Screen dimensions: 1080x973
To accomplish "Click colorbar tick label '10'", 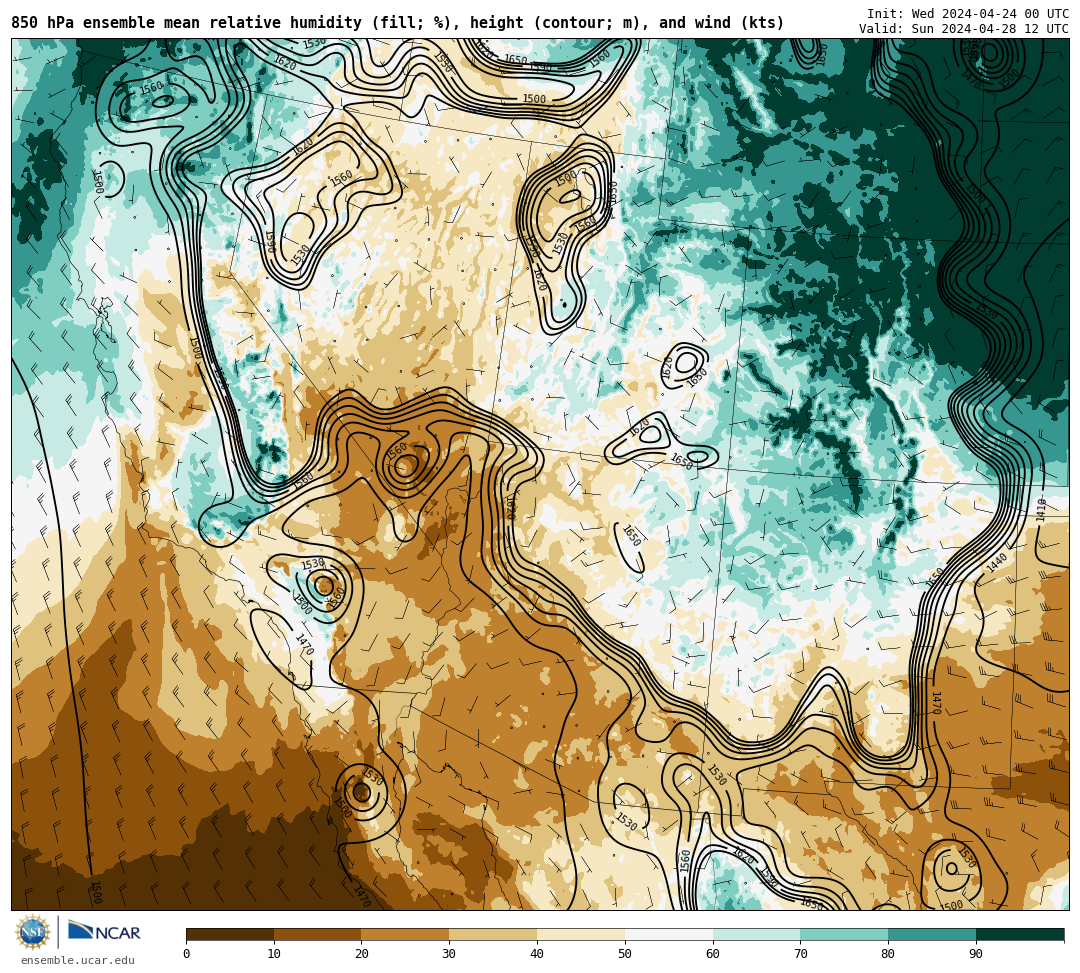I will (274, 954).
